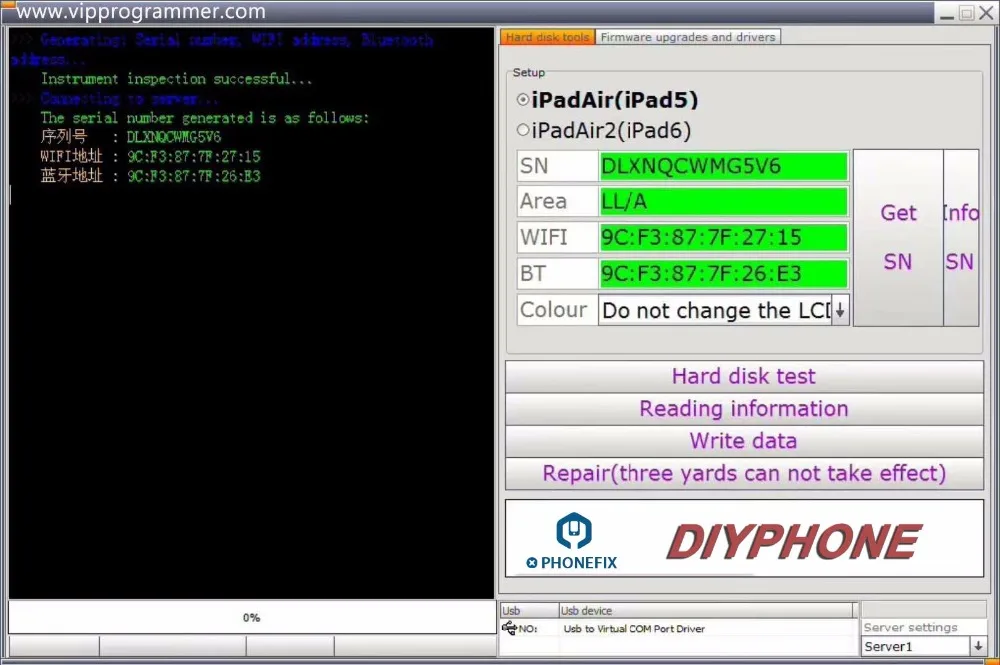Image resolution: width=1000 pixels, height=665 pixels.
Task: Click the WIFI label cell
Action: (557, 237)
